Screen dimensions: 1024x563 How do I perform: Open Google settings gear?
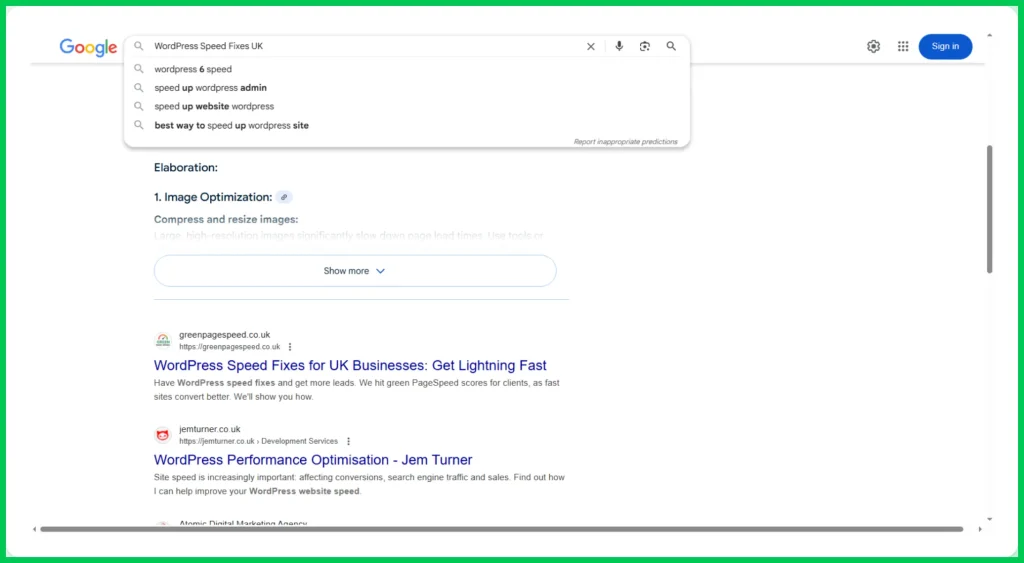[x=873, y=46]
